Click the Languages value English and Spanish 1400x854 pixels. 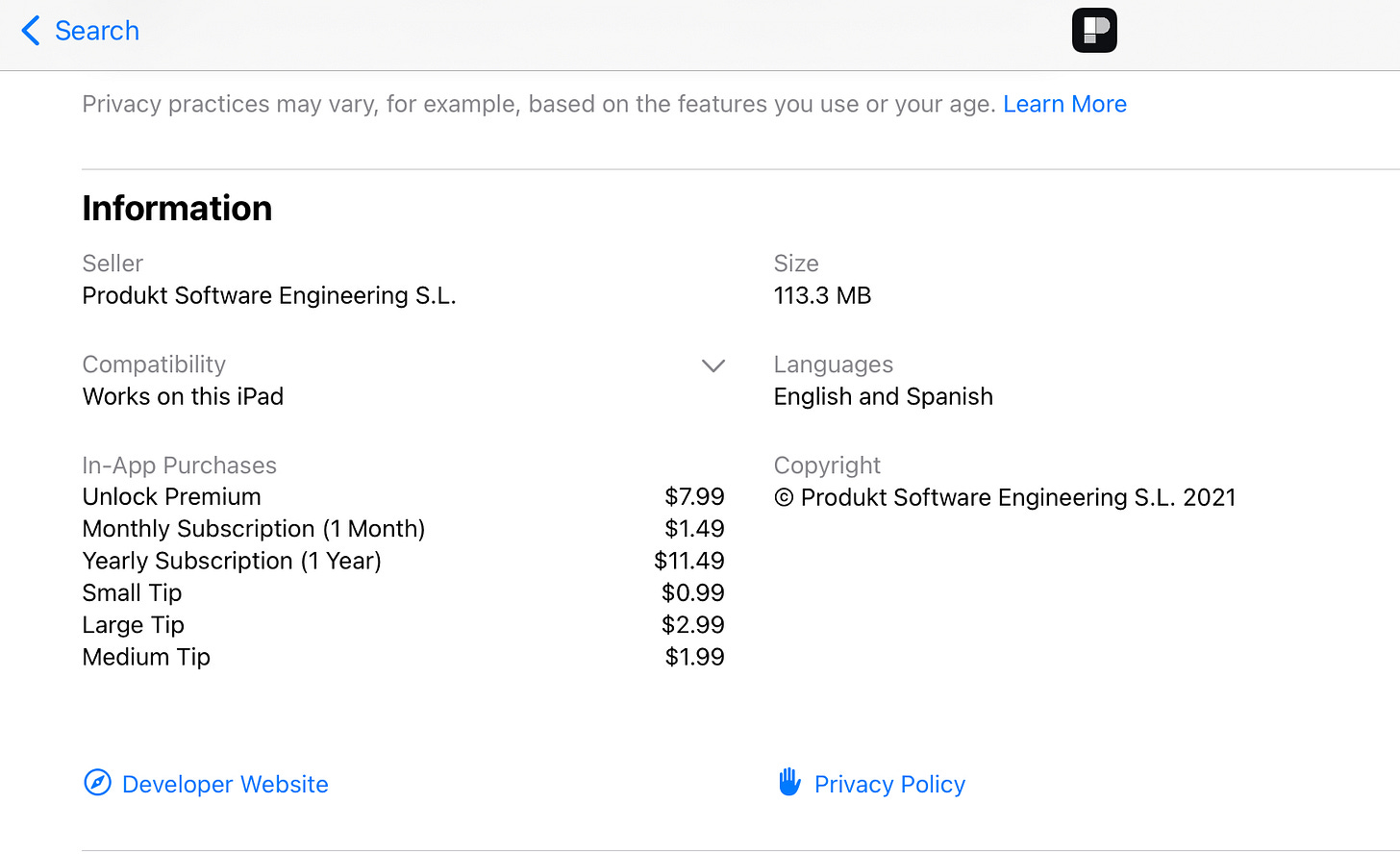coord(883,396)
